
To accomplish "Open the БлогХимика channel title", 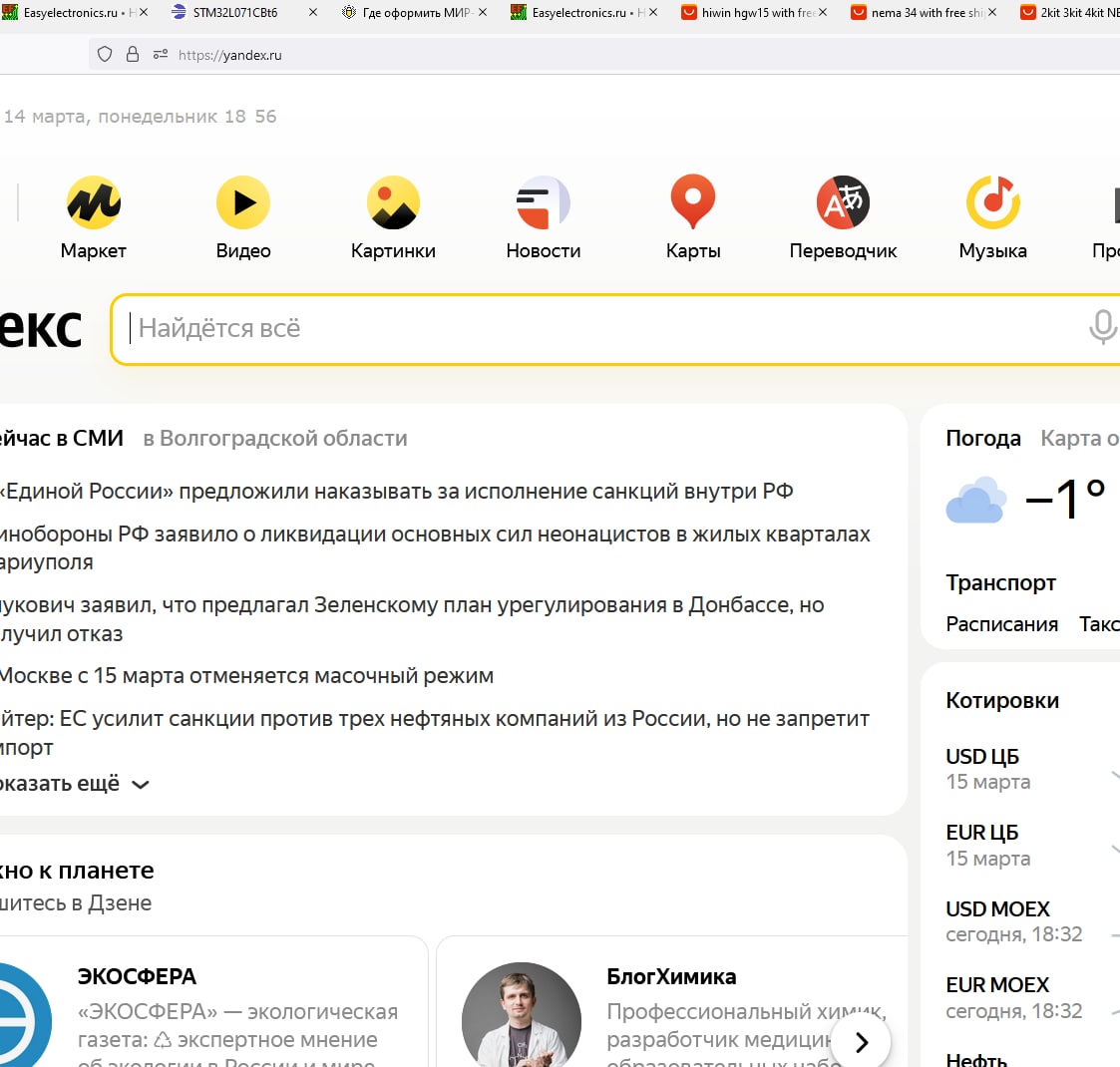I will pos(671,976).
